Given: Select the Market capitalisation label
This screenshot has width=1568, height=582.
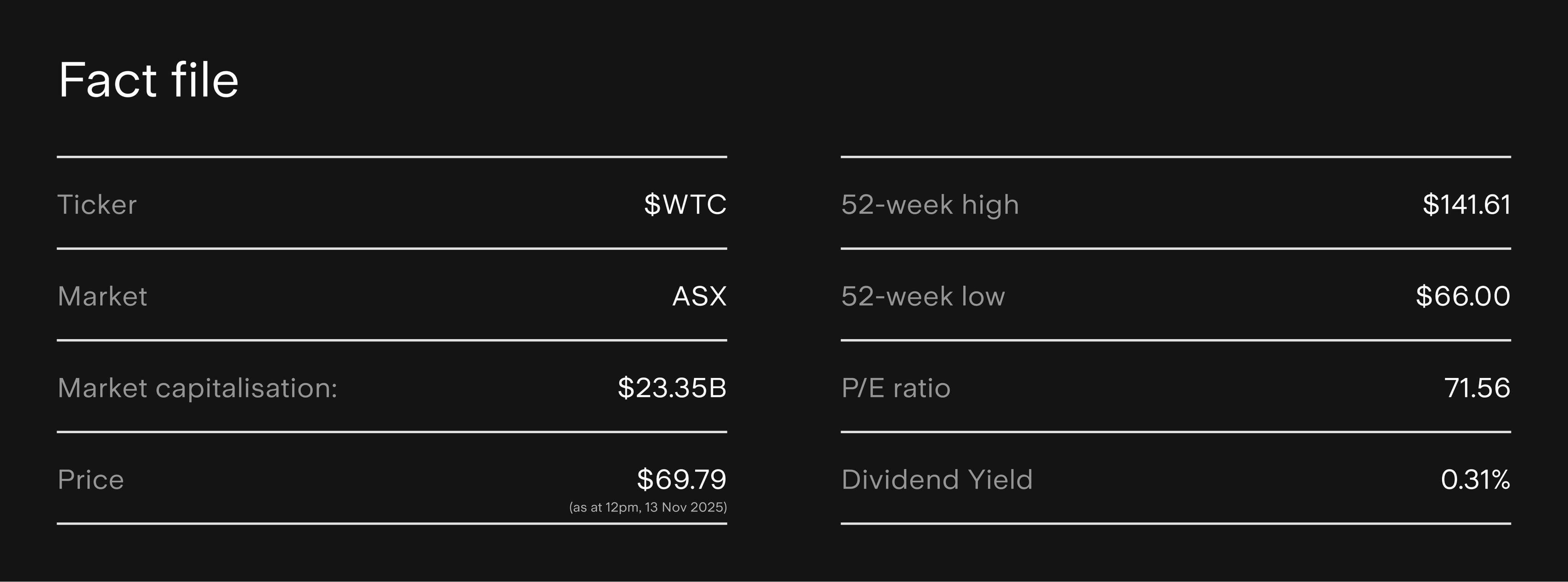Looking at the screenshot, I should point(197,388).
